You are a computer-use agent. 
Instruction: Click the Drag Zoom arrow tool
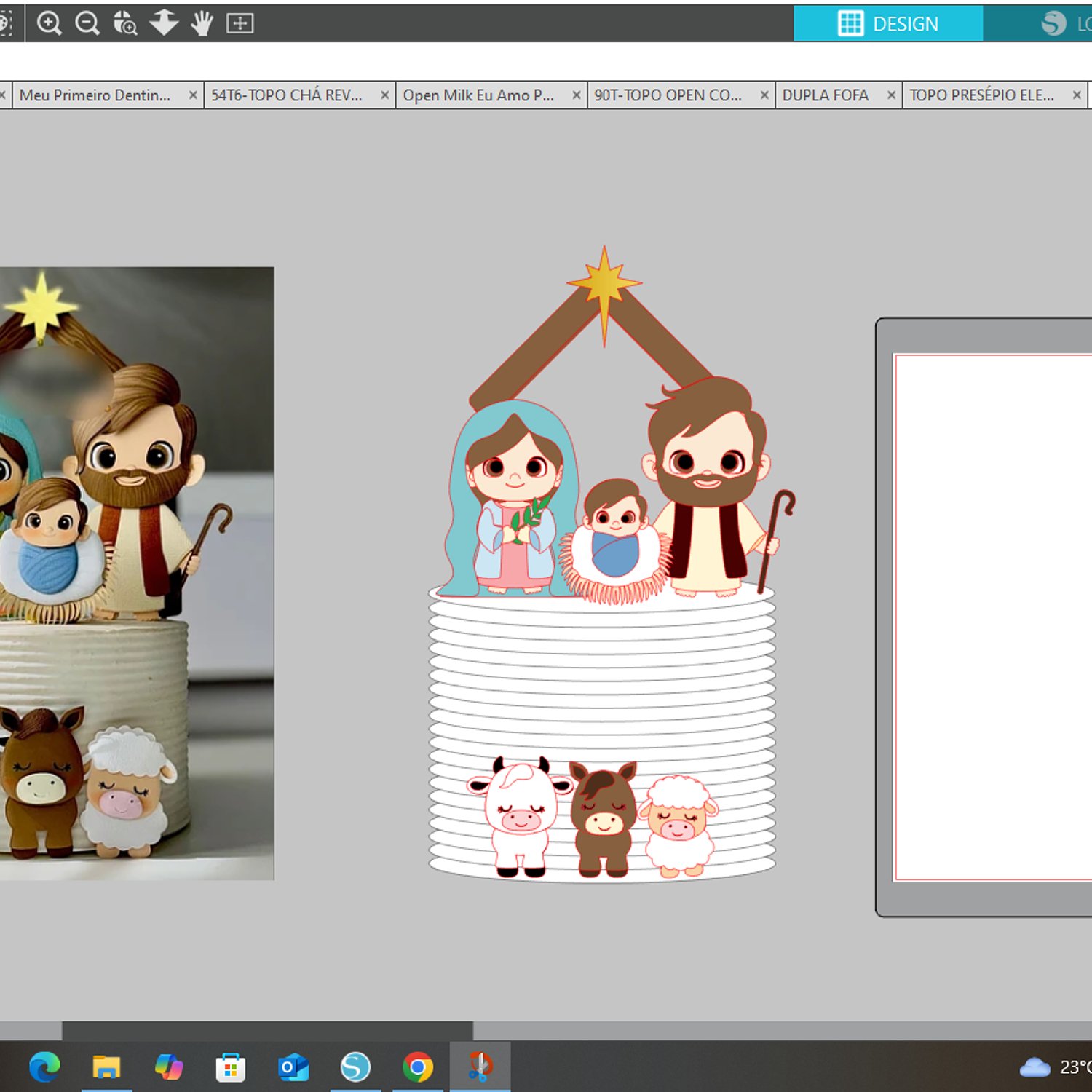[x=164, y=23]
